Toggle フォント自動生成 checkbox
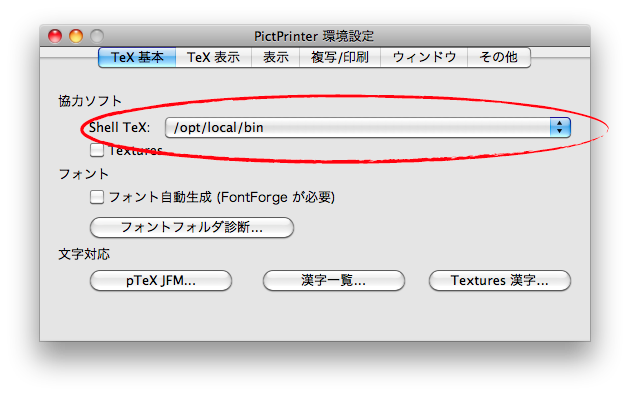Screen dimensions: 630x396 pos(97,197)
